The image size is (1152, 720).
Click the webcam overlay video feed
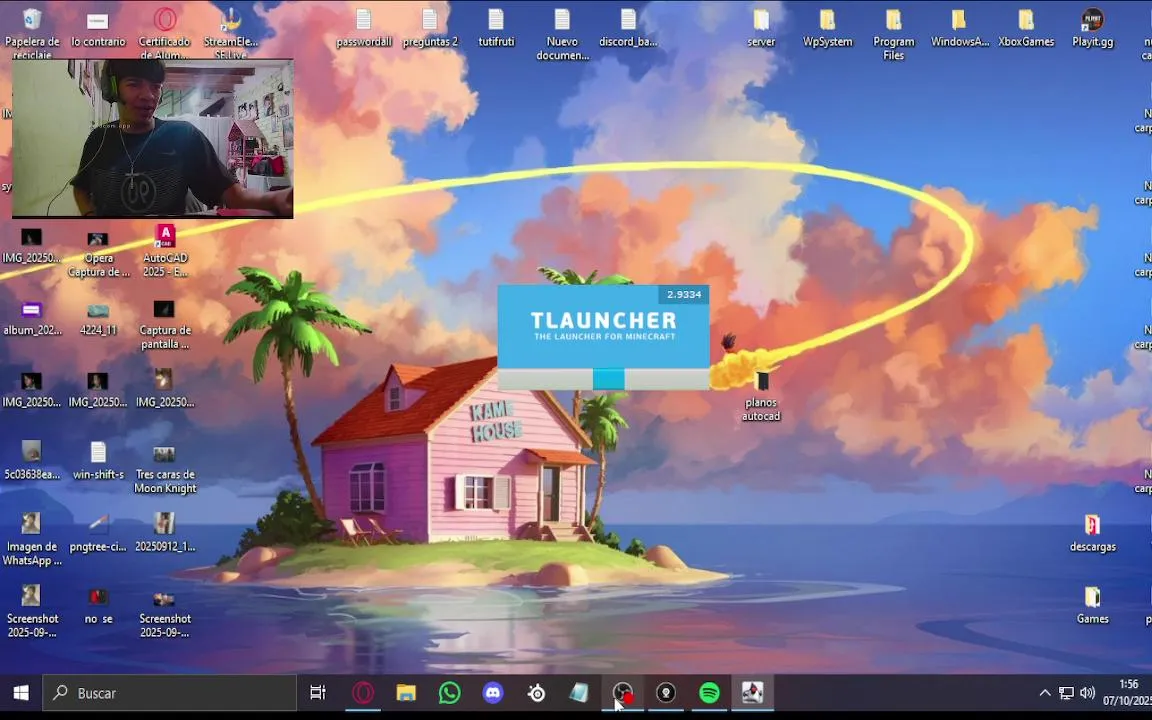click(x=153, y=139)
